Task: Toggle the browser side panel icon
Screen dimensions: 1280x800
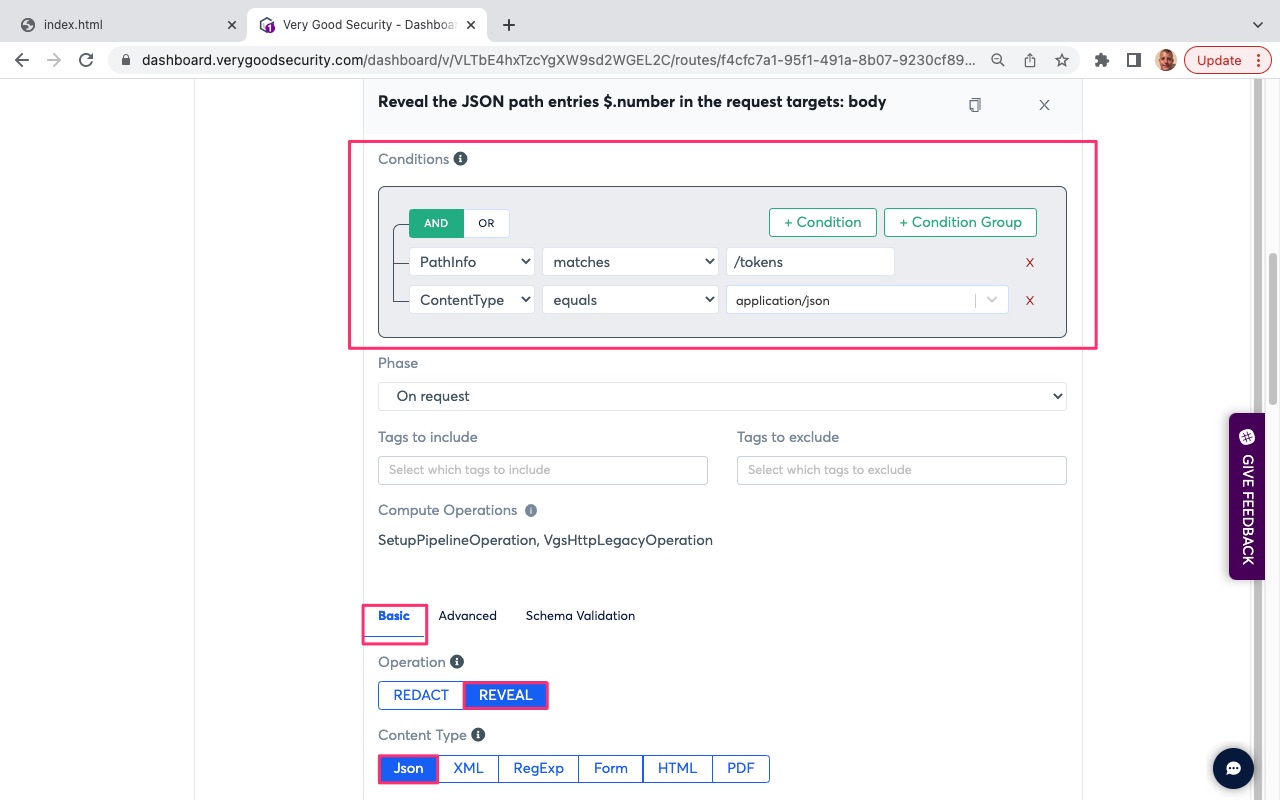Action: pyautogui.click(x=1133, y=60)
